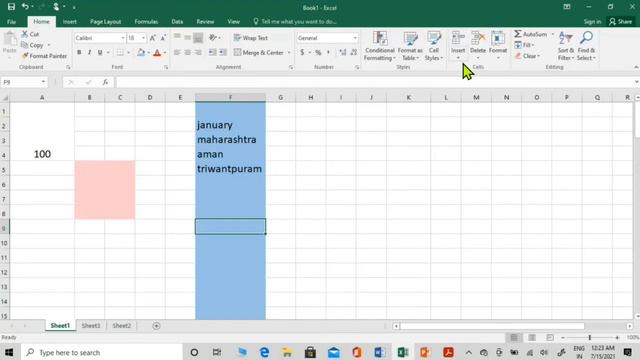
Task: Click Sign in
Action: (x=592, y=22)
